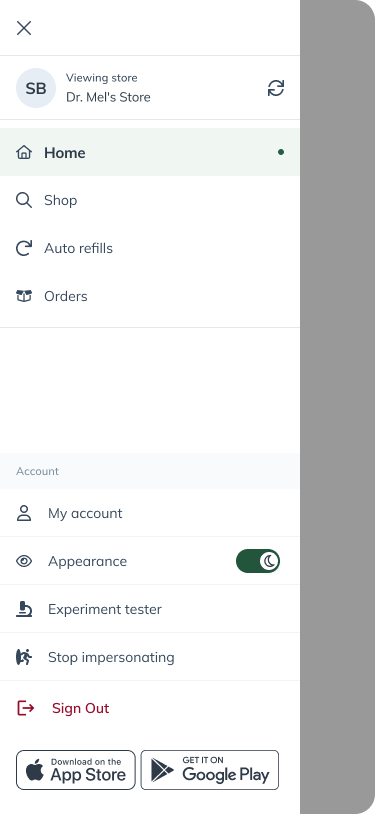Image resolution: width=375 pixels, height=814 pixels.
Task: Toggle the Appearance dark mode switch
Action: click(x=258, y=561)
